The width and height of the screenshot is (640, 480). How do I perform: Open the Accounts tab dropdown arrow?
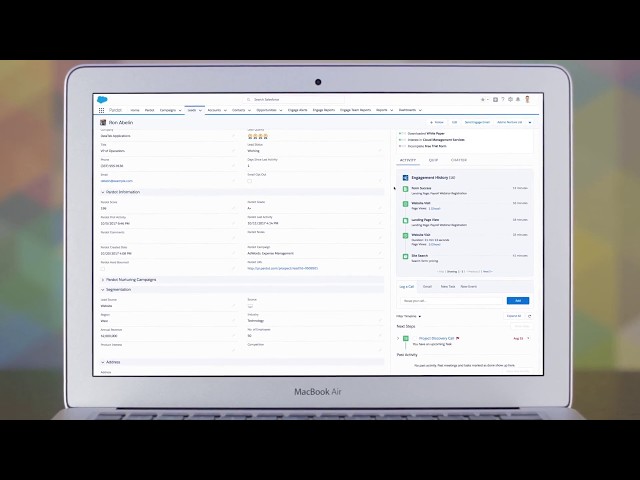[225, 110]
